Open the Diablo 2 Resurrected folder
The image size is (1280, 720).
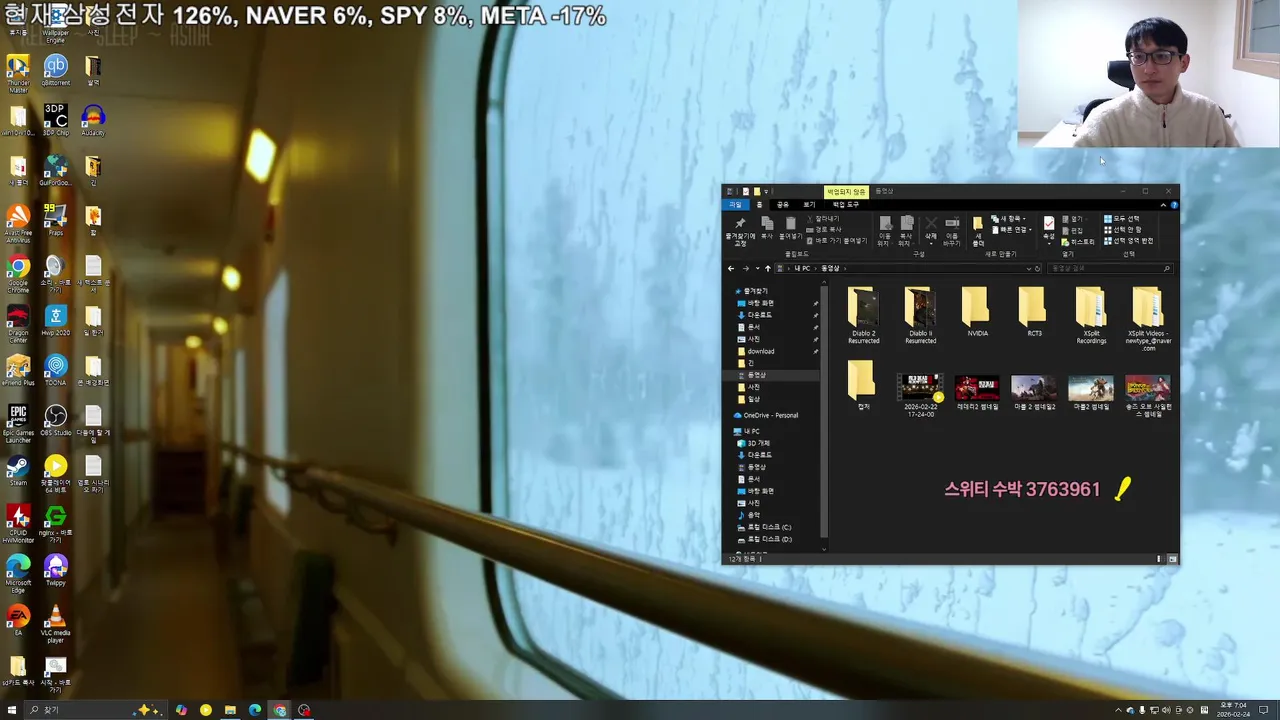coord(863,316)
